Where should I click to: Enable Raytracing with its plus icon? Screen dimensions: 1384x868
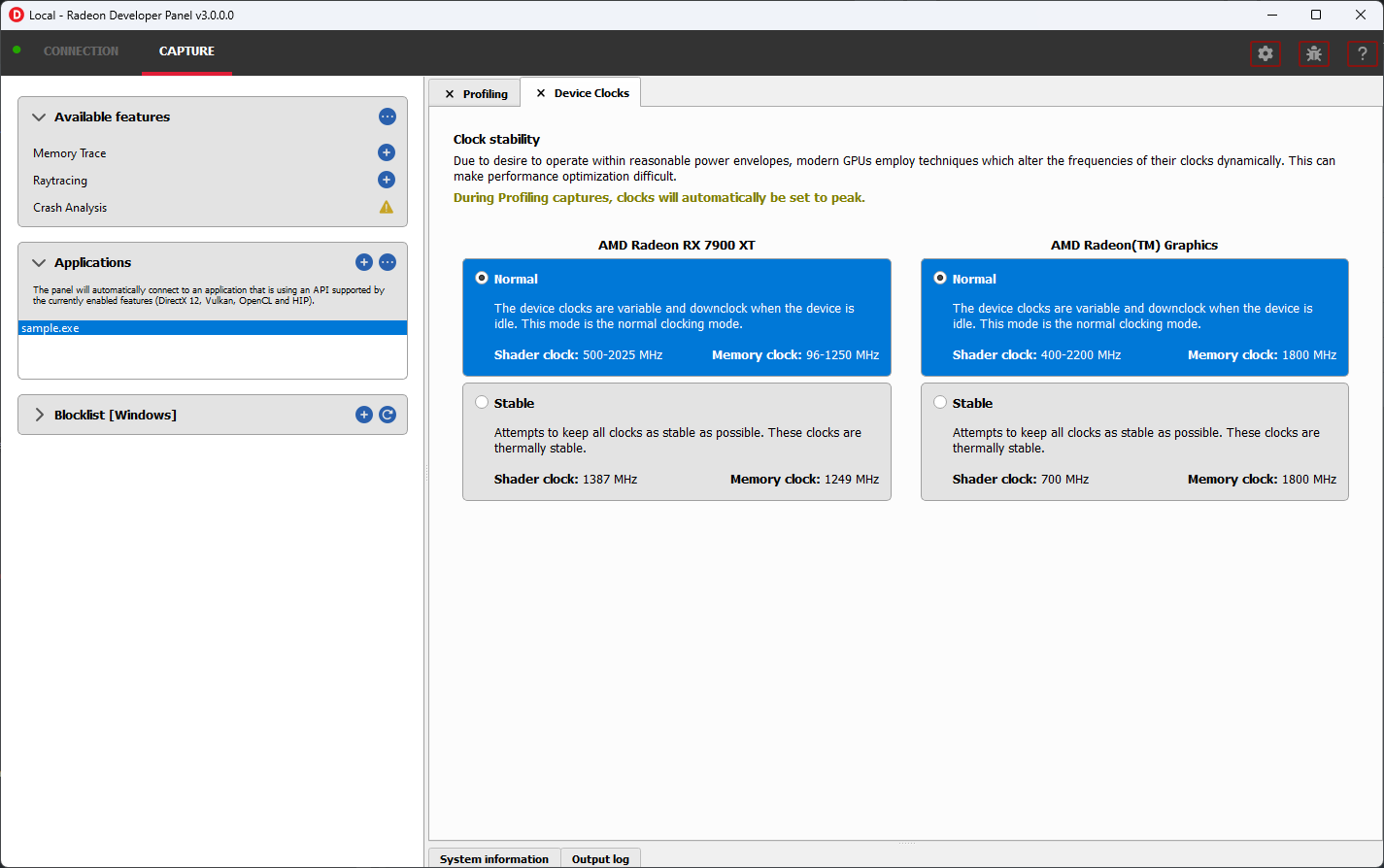(387, 180)
